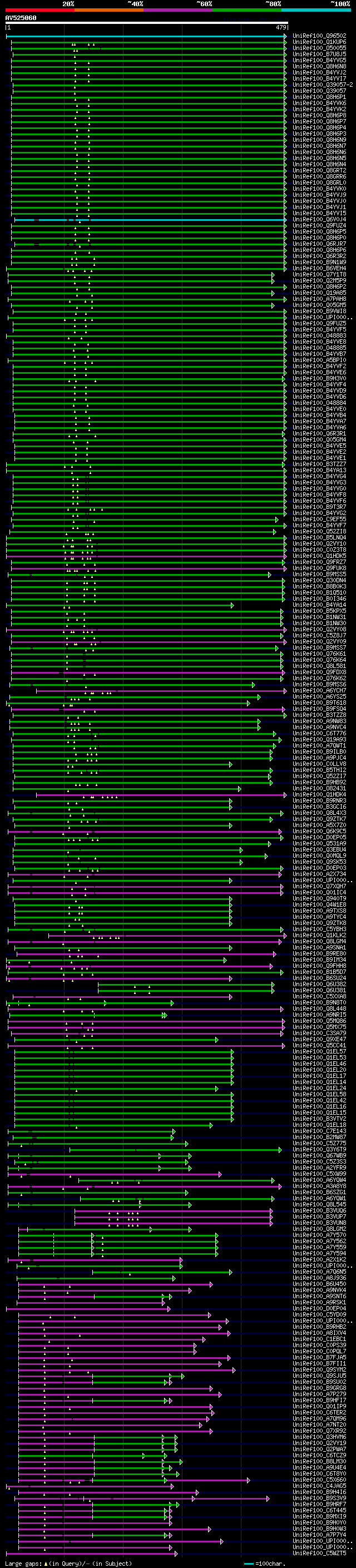Open the UniRef100_B9N1W9 entry

[x=319, y=263]
